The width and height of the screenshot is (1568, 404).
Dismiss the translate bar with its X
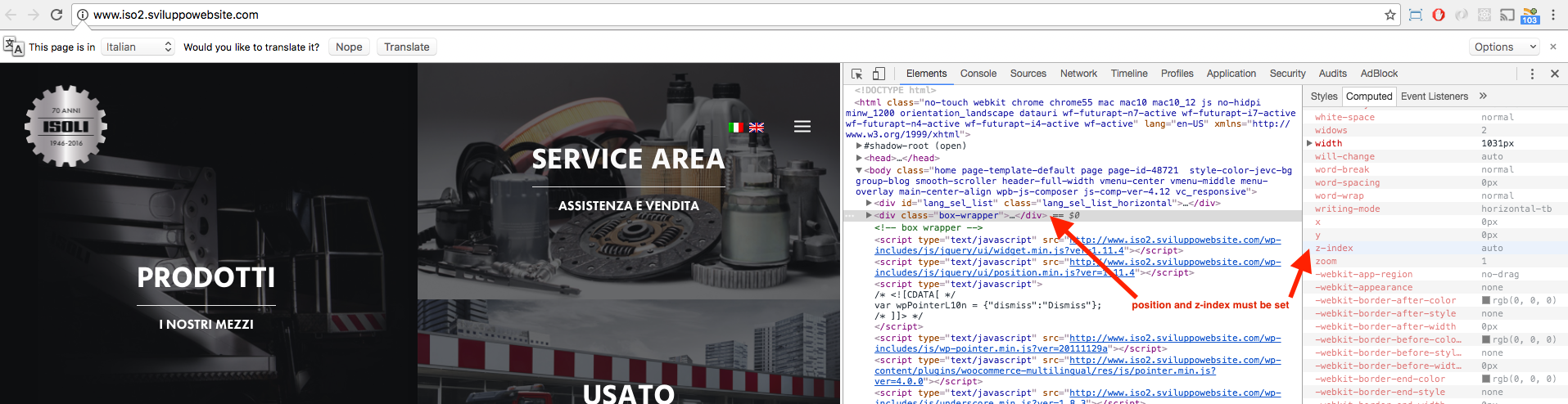pyautogui.click(x=1553, y=47)
